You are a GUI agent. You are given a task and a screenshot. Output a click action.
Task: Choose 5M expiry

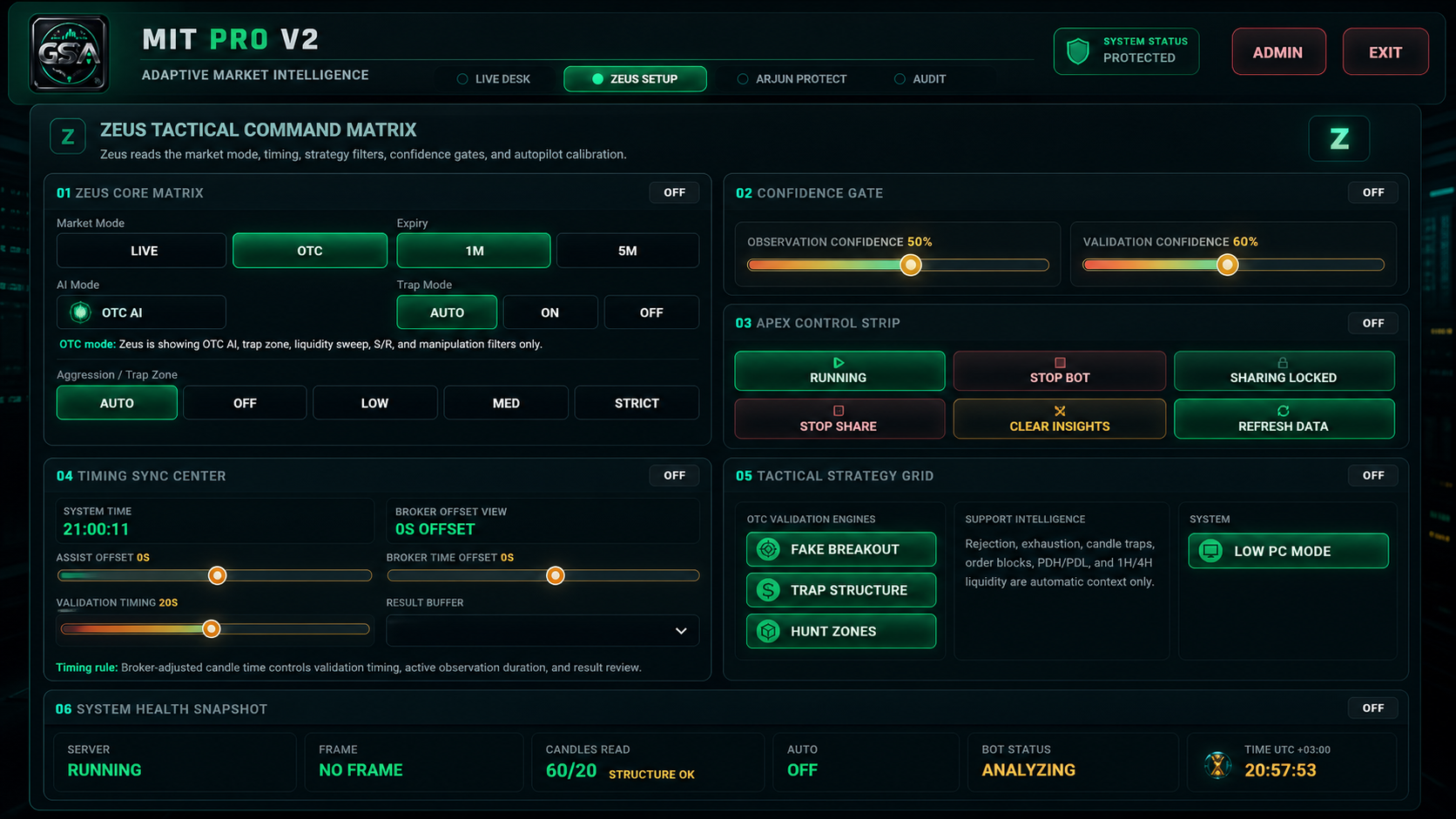[x=628, y=251]
